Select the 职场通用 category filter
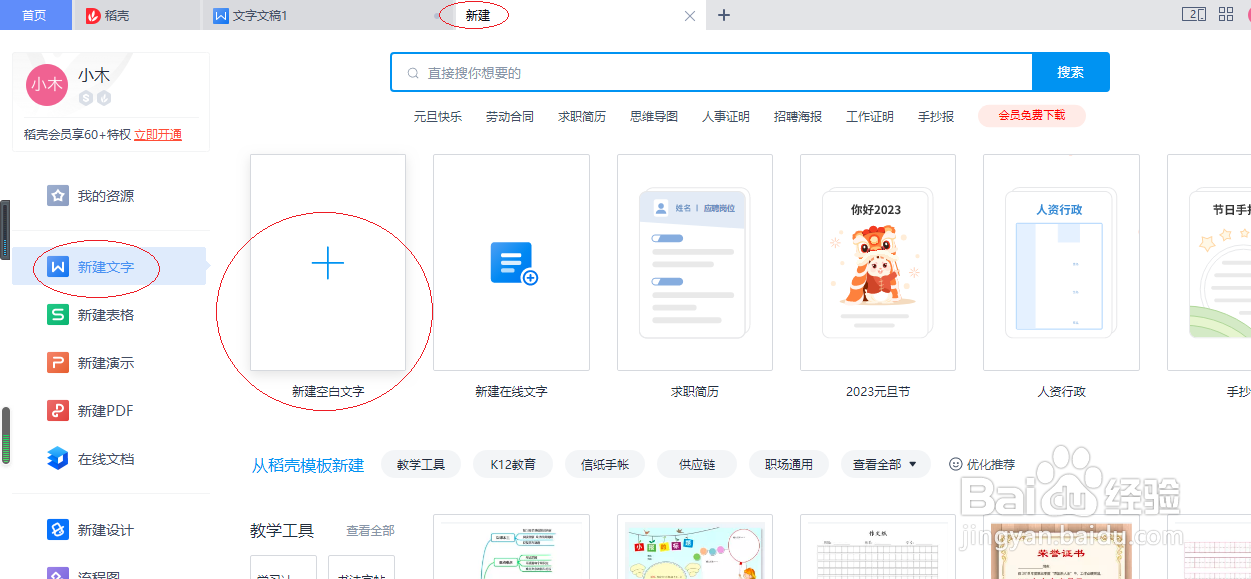The width and height of the screenshot is (1251, 579). tap(788, 464)
